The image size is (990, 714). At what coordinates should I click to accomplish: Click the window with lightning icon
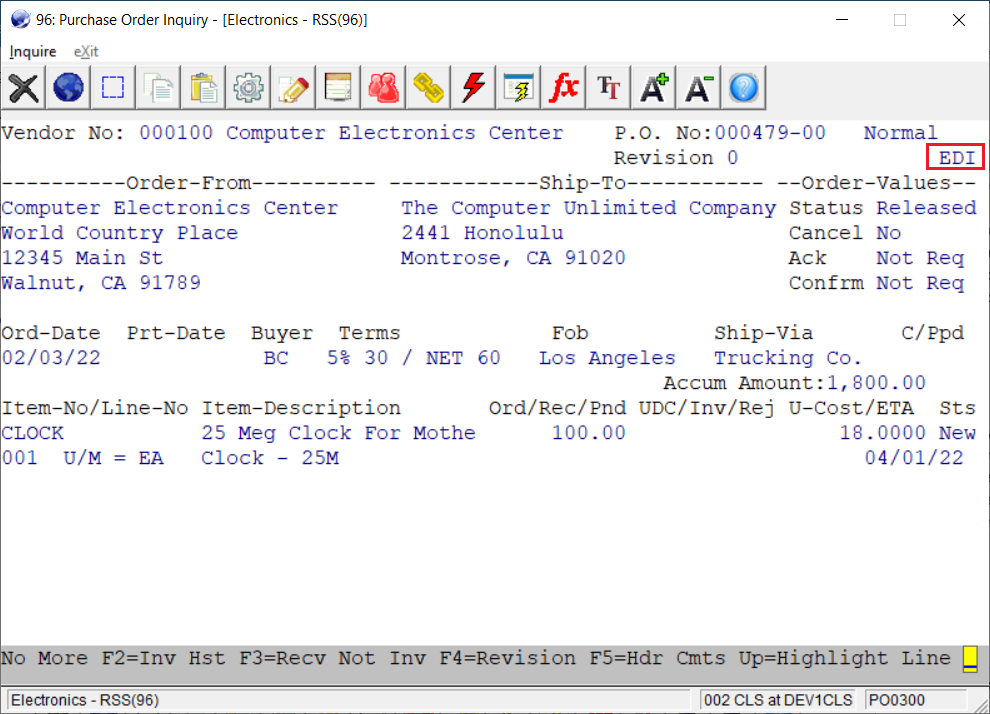click(x=518, y=87)
